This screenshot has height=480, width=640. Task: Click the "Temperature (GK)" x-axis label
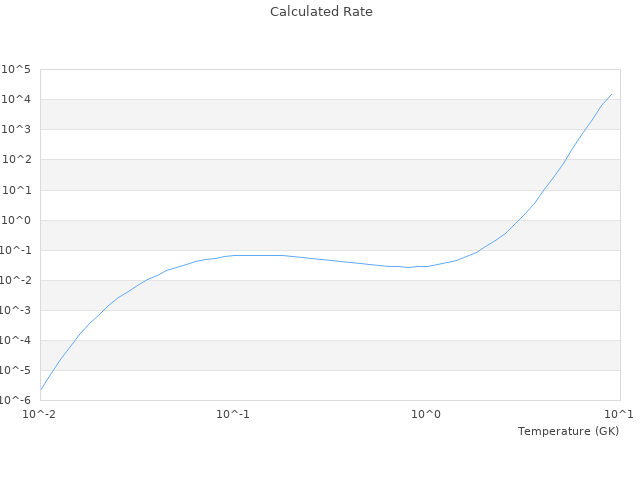[568, 431]
